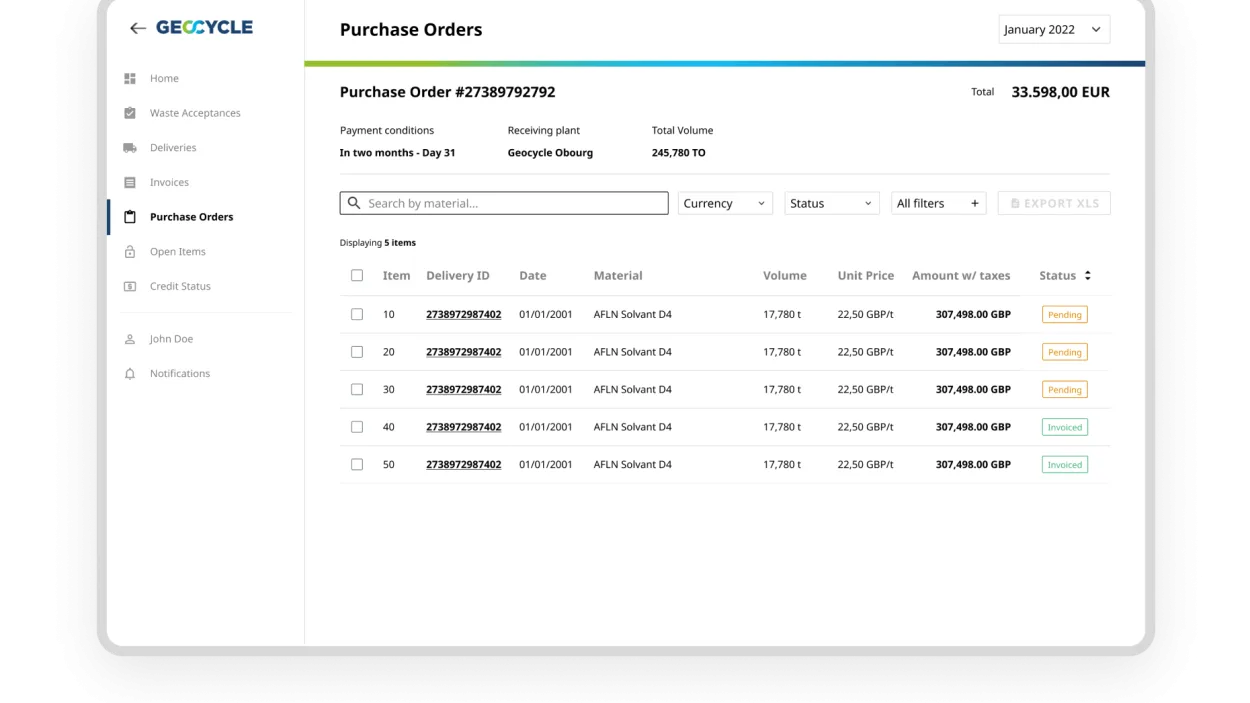This screenshot has height=703, width=1250.
Task: Toggle the select-all checkbox in table header
Action: (357, 276)
